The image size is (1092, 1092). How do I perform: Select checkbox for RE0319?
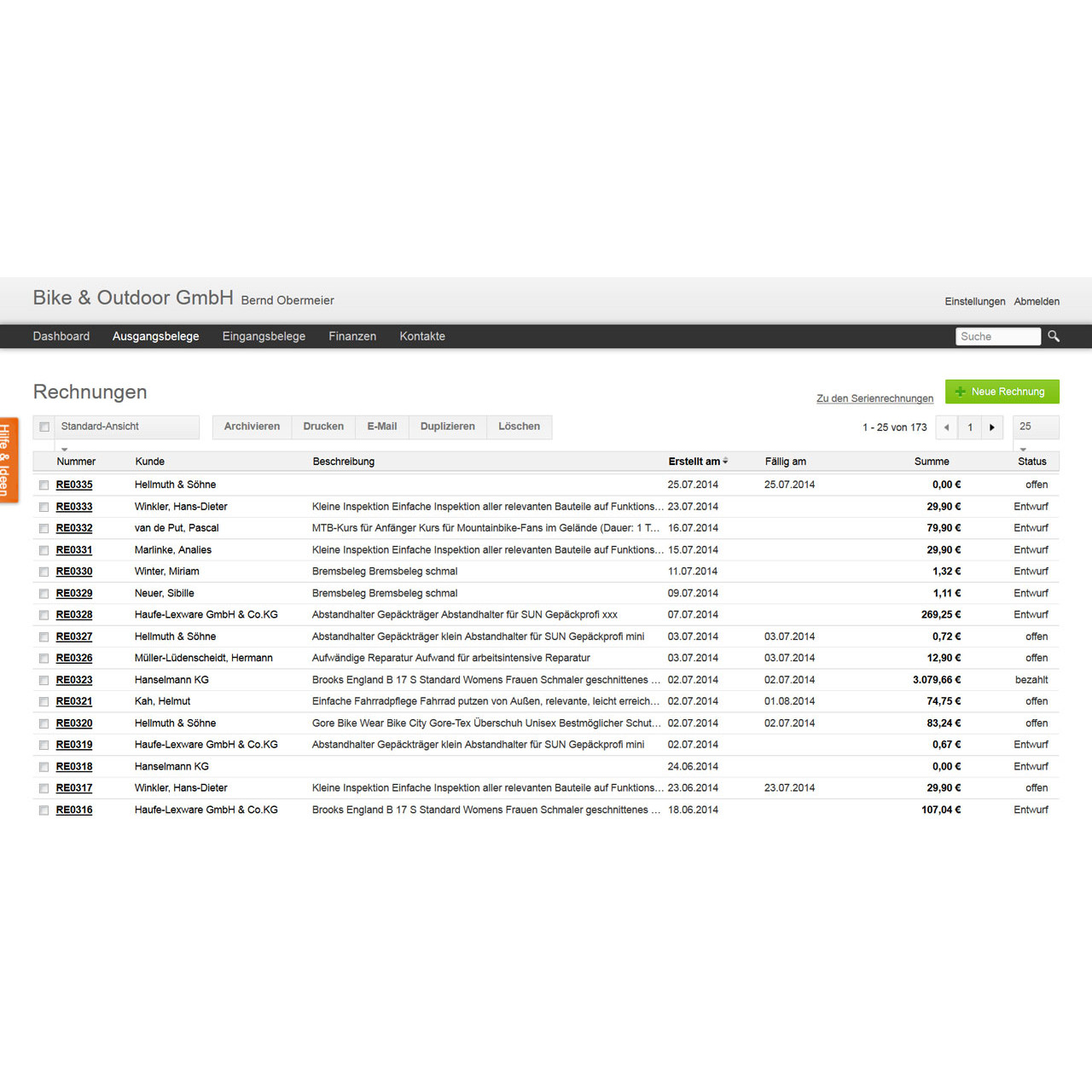[x=44, y=746]
